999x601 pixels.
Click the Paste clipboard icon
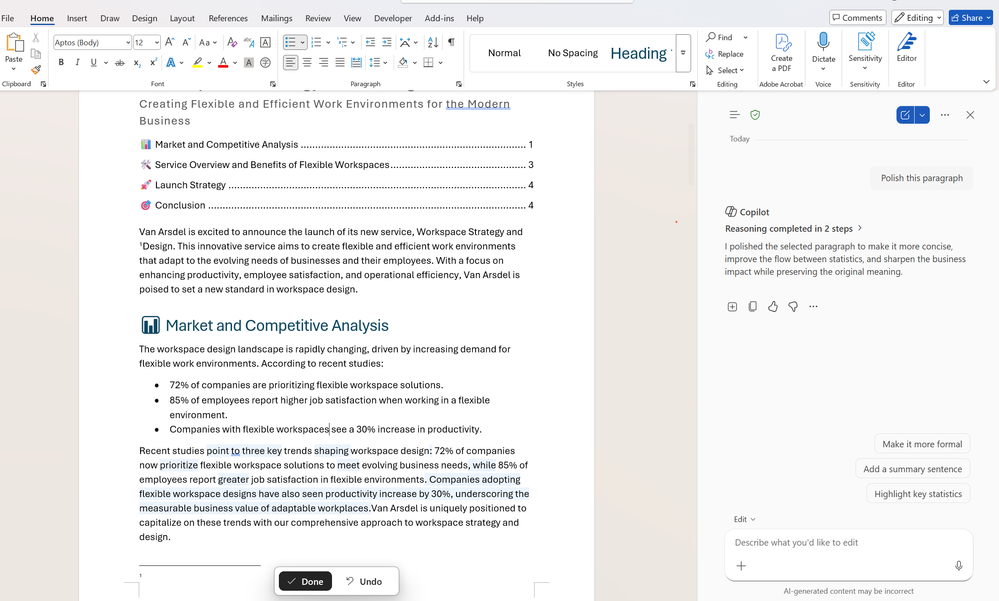coord(14,43)
